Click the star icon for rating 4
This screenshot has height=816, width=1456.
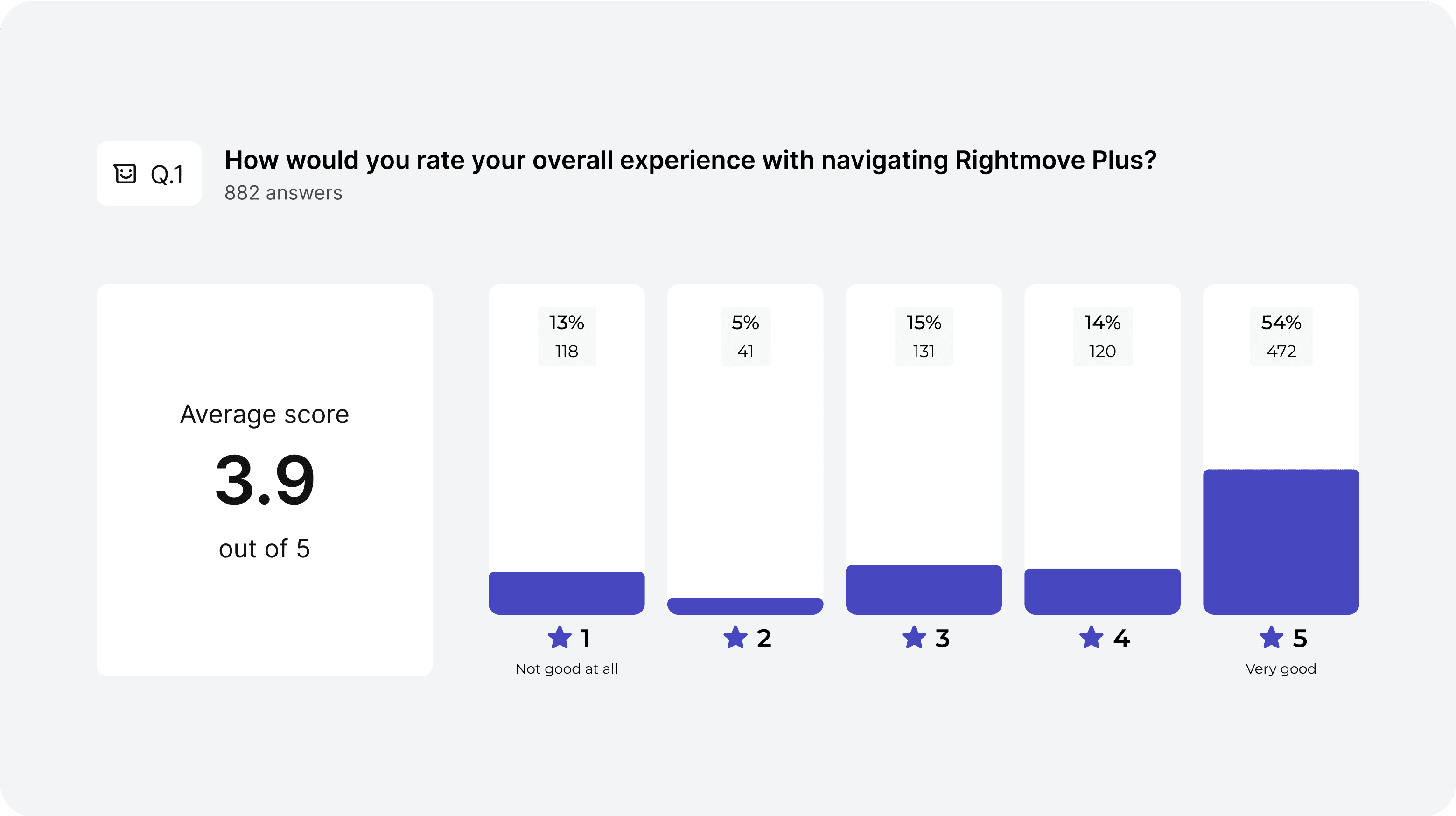click(1092, 637)
